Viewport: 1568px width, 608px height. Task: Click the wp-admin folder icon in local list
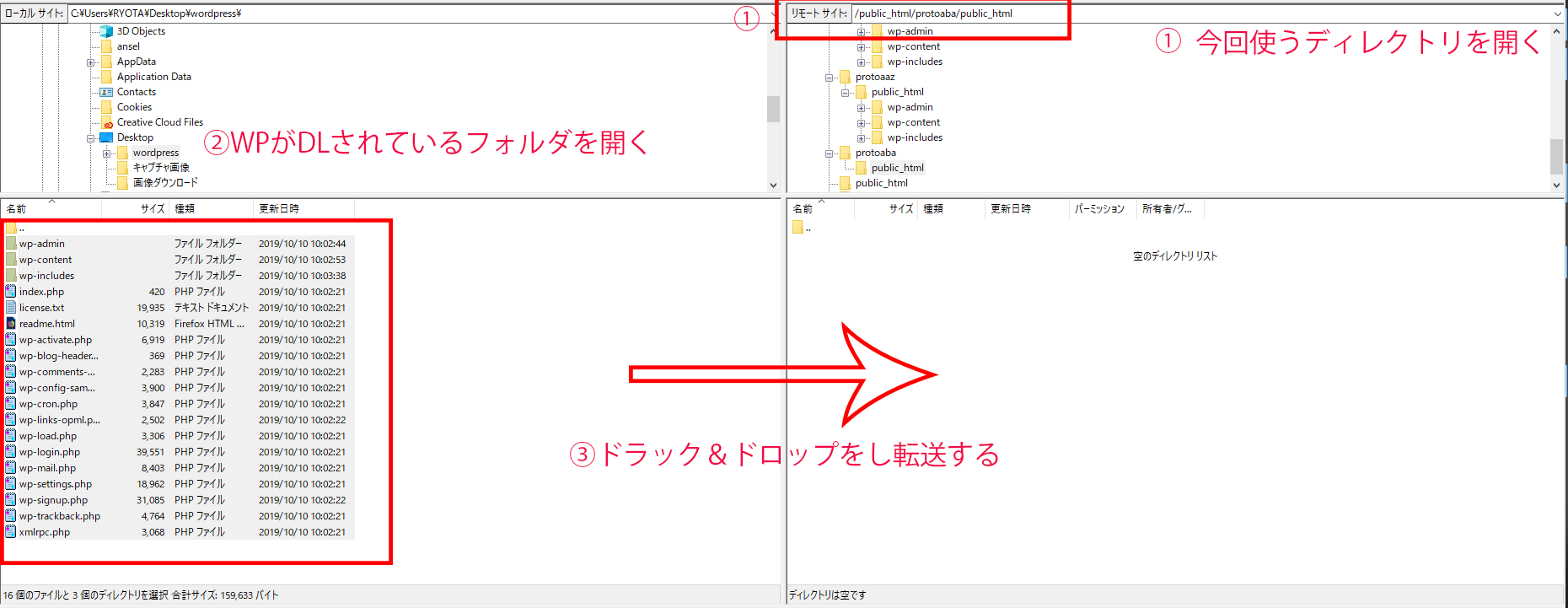pos(11,244)
